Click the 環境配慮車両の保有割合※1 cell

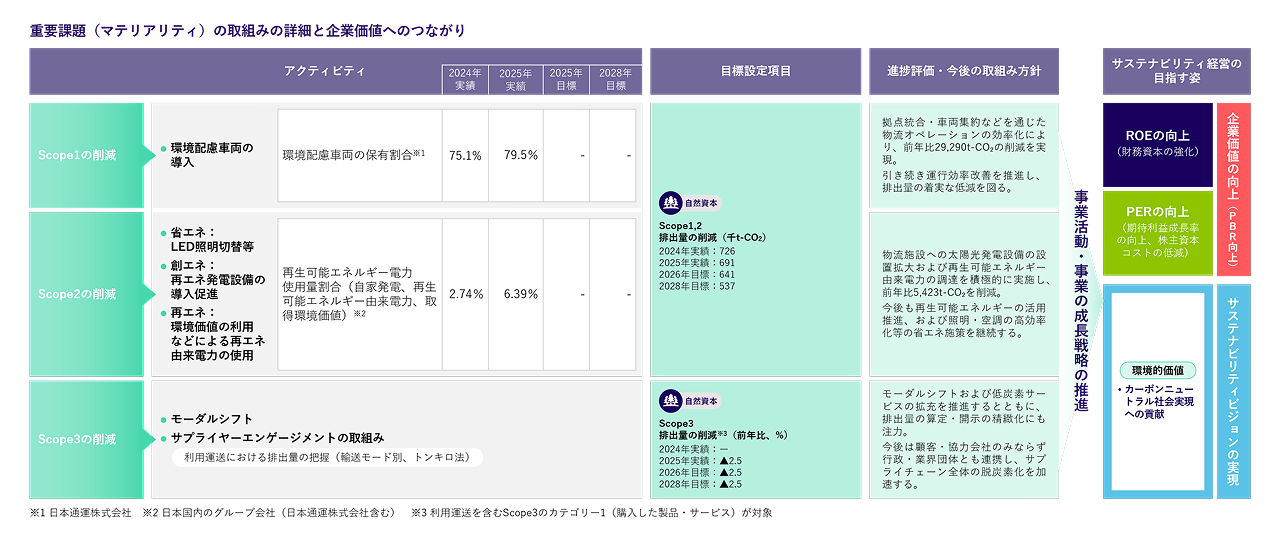tap(360, 155)
